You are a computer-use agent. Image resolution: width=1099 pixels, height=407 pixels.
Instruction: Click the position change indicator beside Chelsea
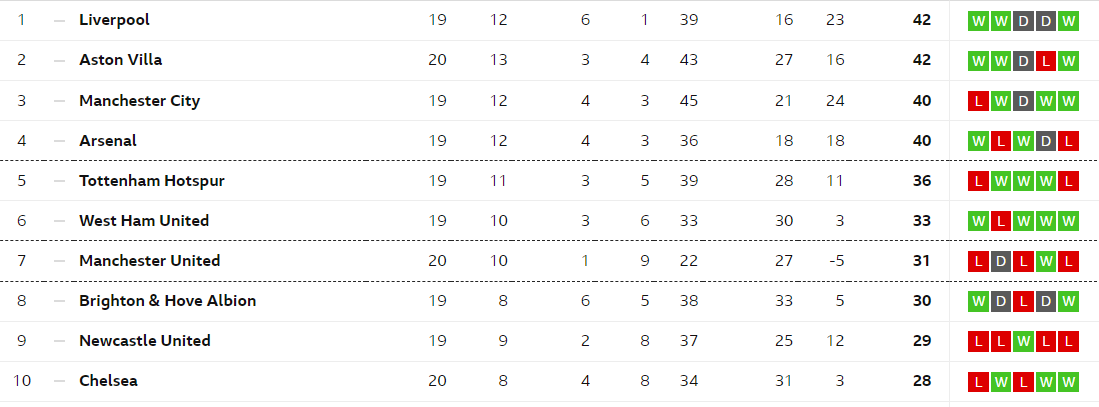click(x=60, y=381)
